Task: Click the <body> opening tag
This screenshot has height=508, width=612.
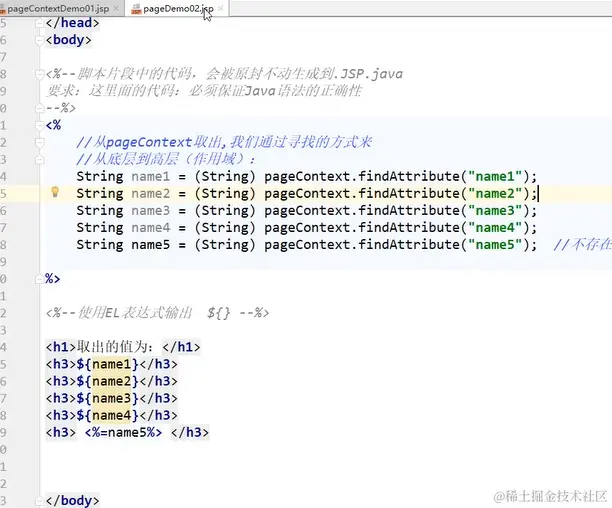Action: (x=69, y=40)
